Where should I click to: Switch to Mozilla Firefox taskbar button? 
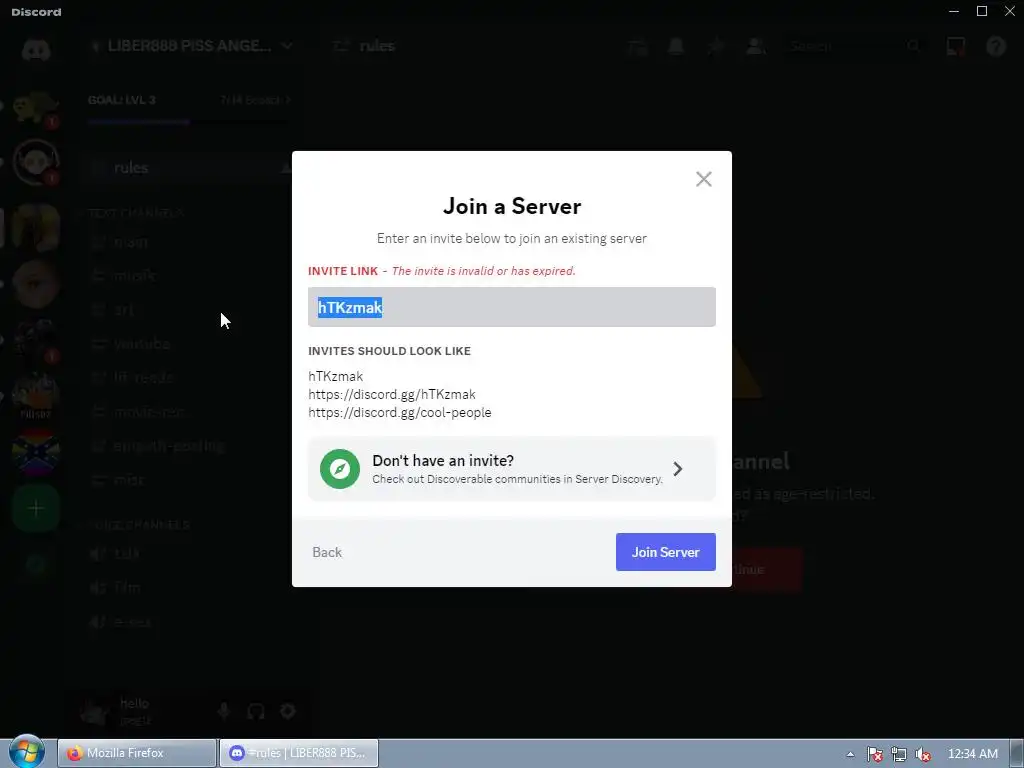pos(137,753)
